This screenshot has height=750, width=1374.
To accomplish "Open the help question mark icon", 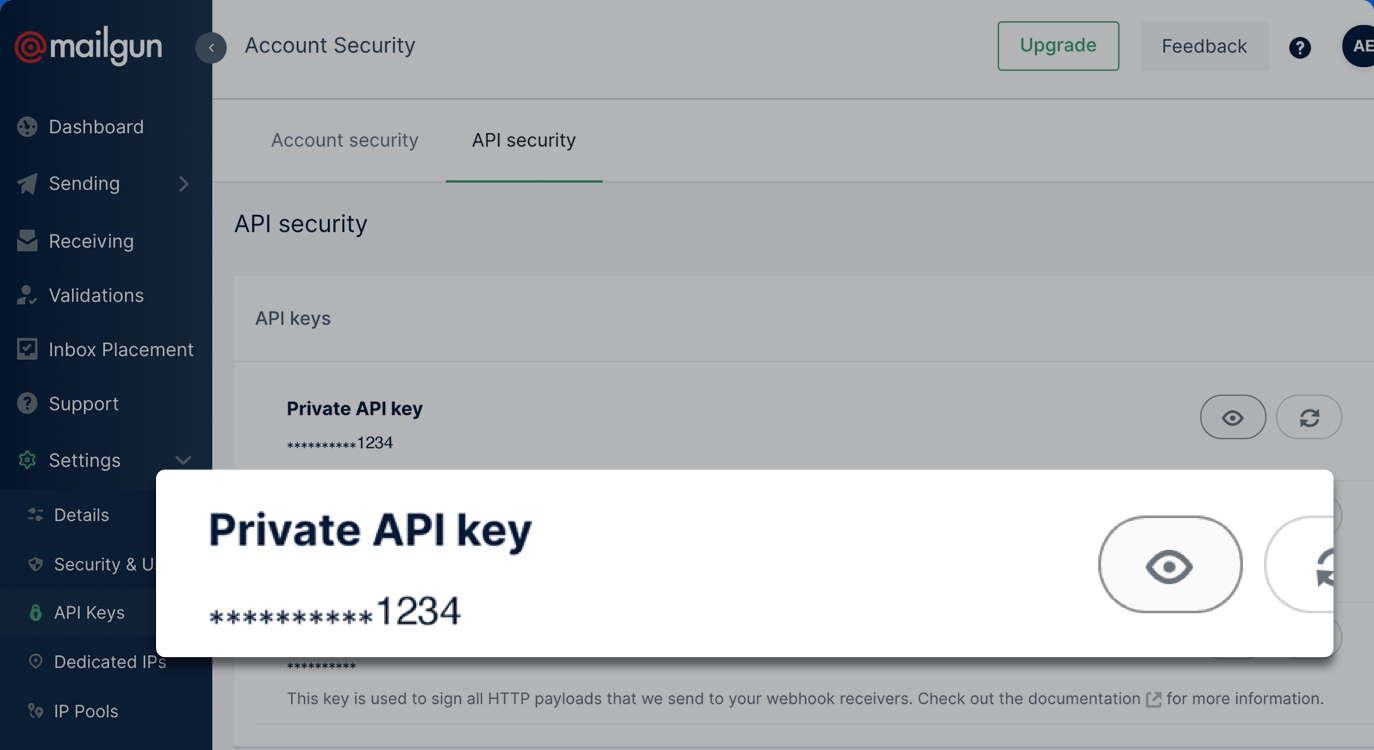I will (1299, 47).
